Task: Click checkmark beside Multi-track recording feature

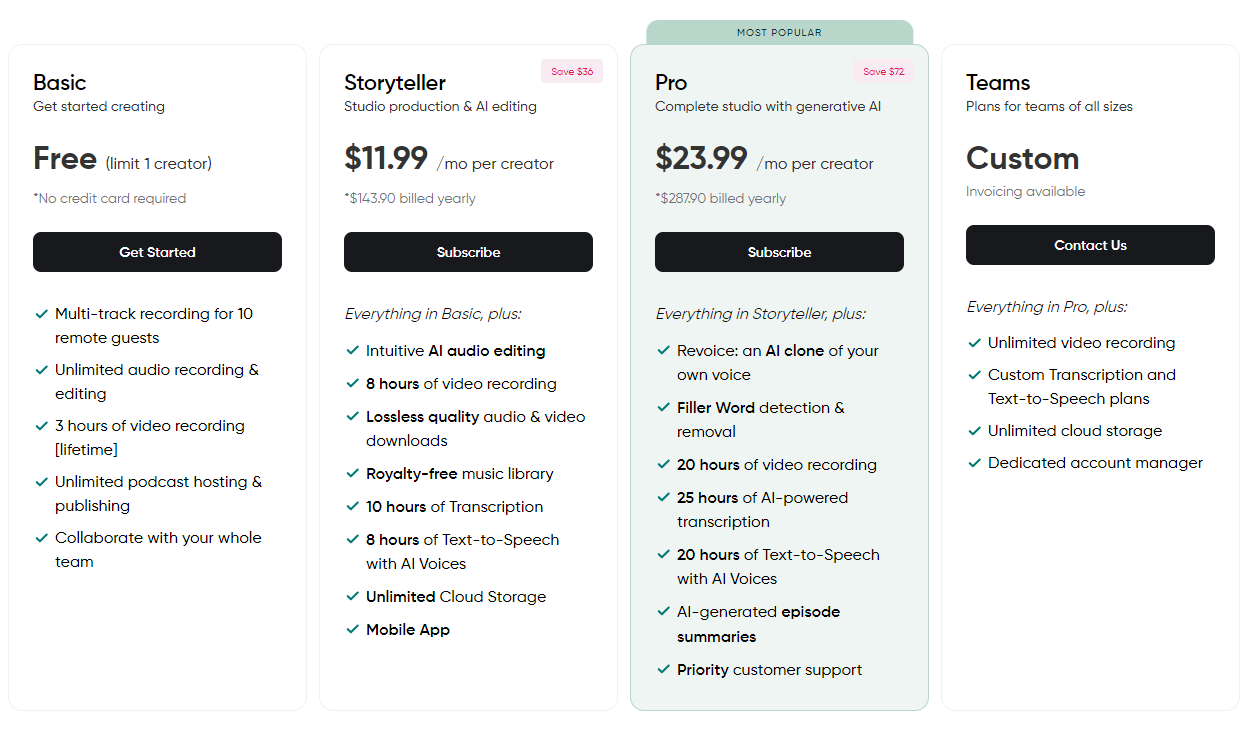Action: [x=41, y=314]
